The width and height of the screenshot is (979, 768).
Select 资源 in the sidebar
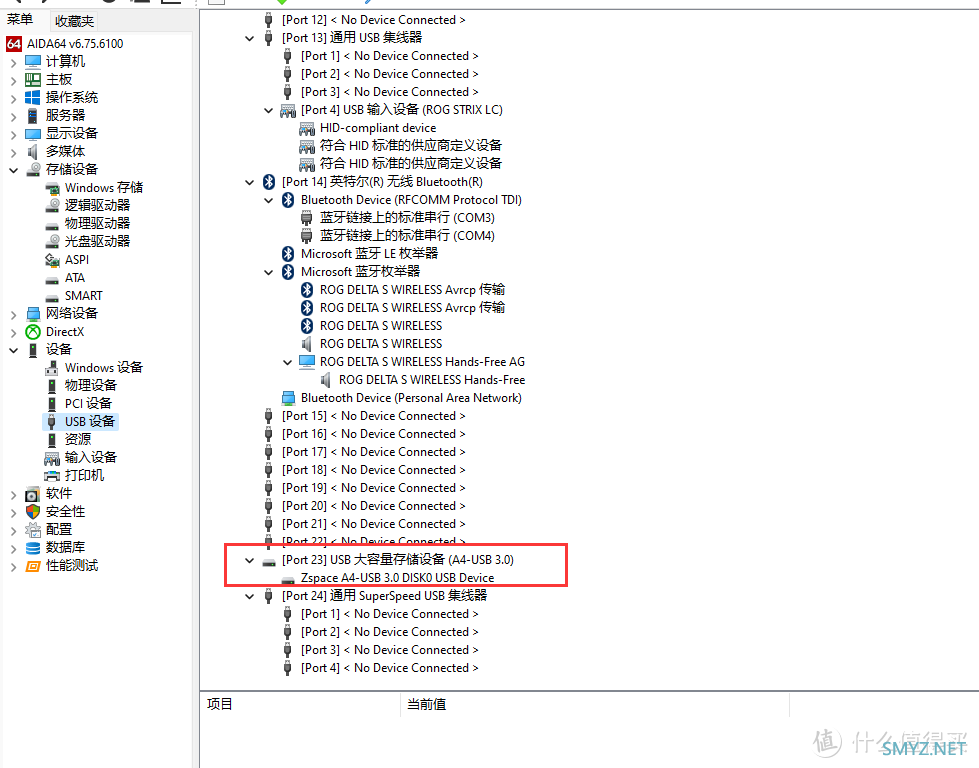(78, 440)
